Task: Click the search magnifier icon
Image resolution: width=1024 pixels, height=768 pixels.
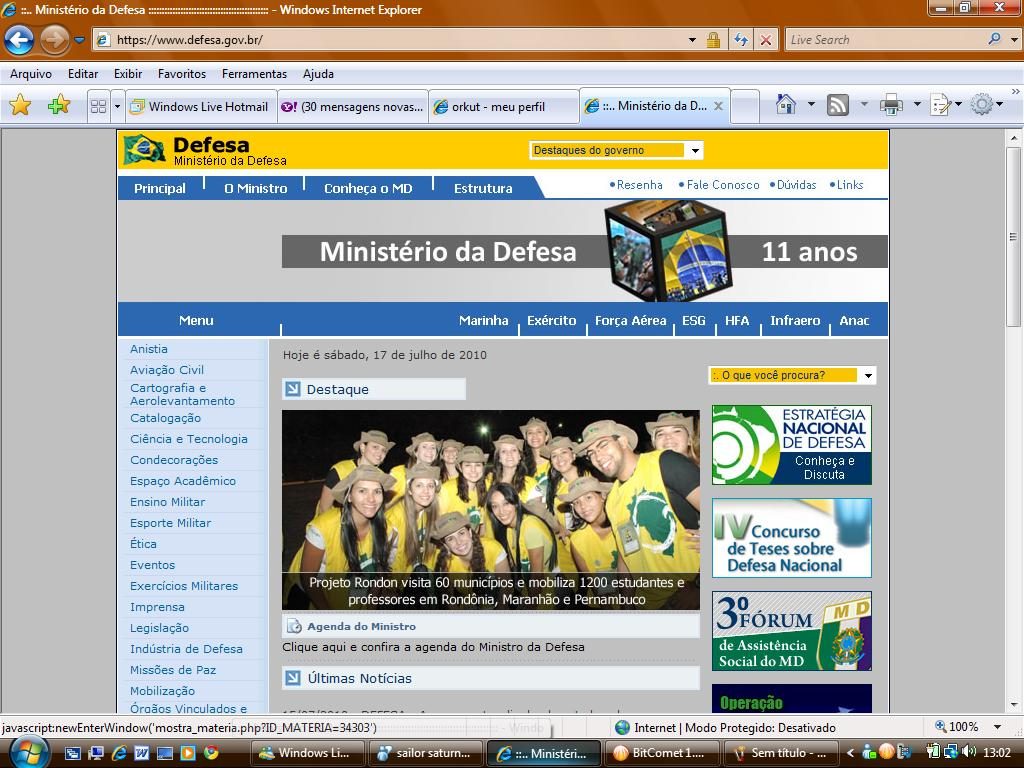Action: pos(994,39)
